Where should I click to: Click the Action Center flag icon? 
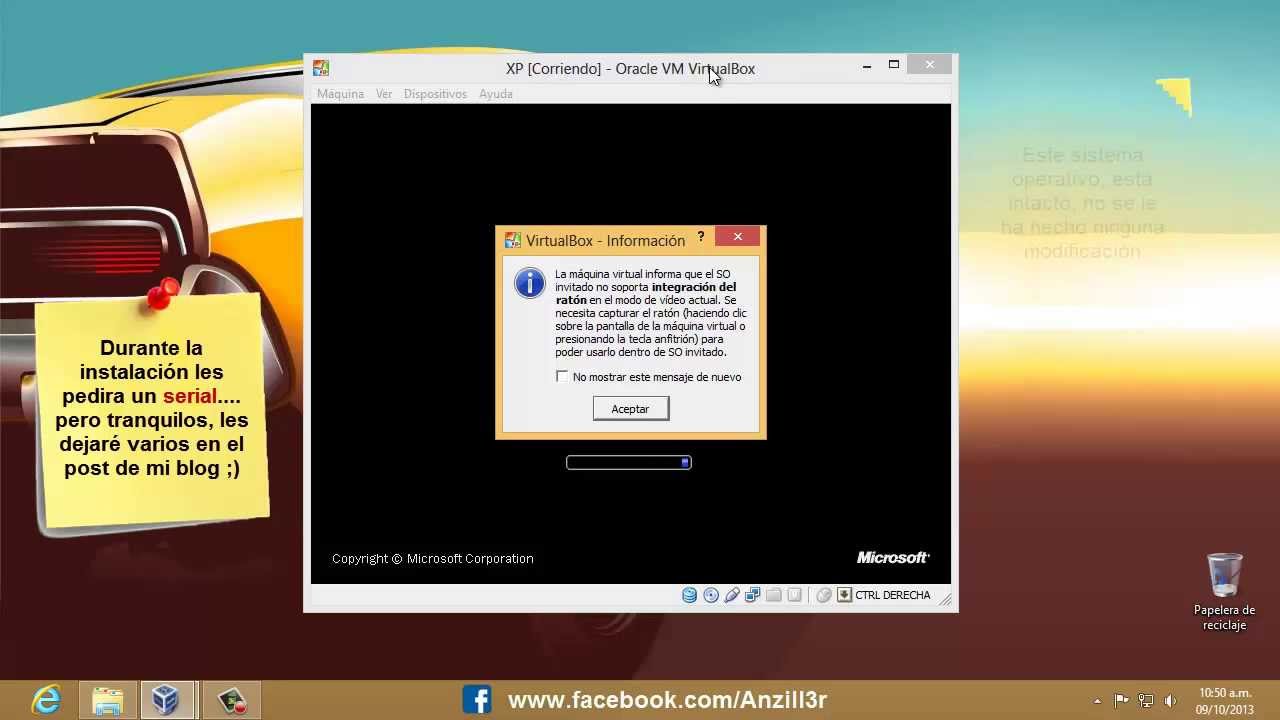(x=1122, y=701)
